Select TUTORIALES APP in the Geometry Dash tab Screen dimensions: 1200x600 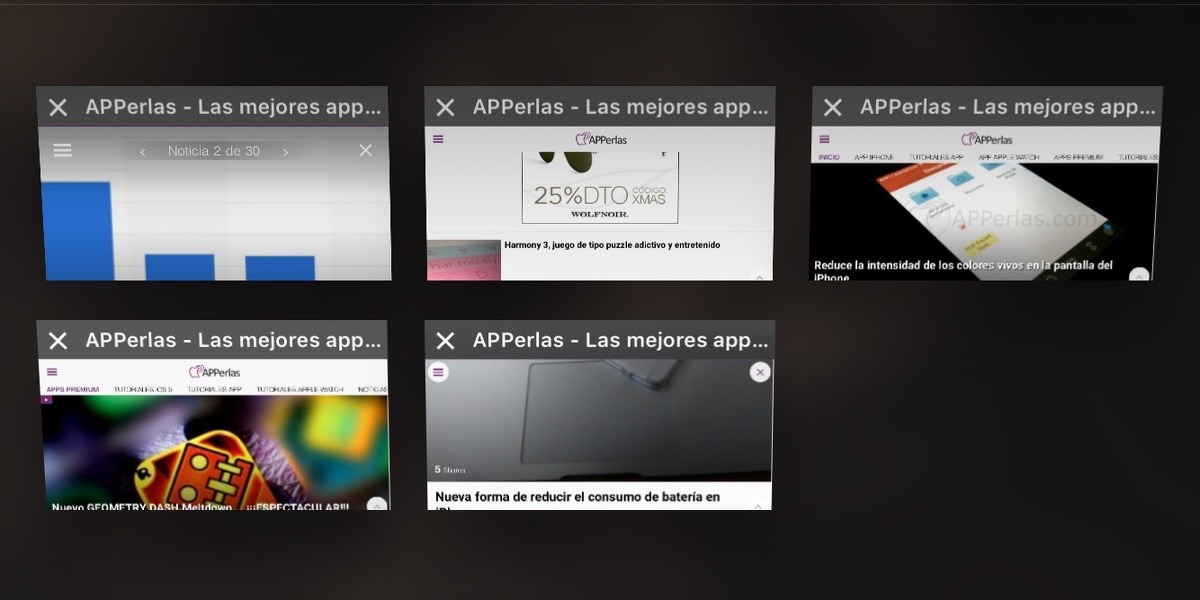point(214,389)
